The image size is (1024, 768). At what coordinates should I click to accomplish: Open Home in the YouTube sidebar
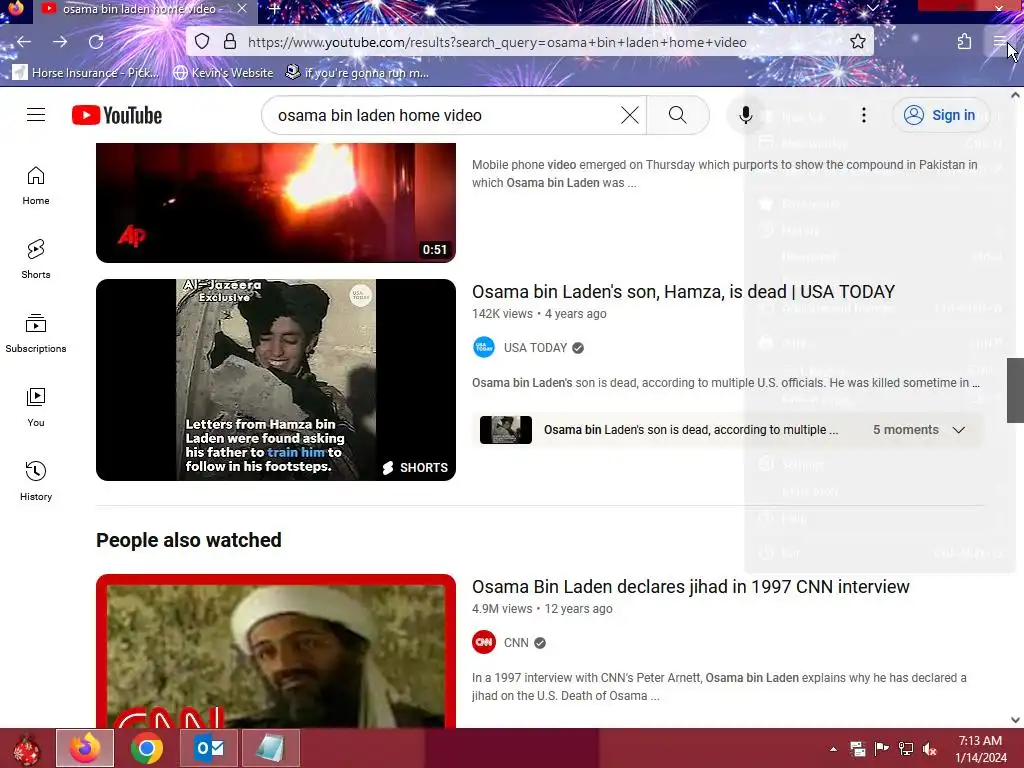(x=36, y=185)
